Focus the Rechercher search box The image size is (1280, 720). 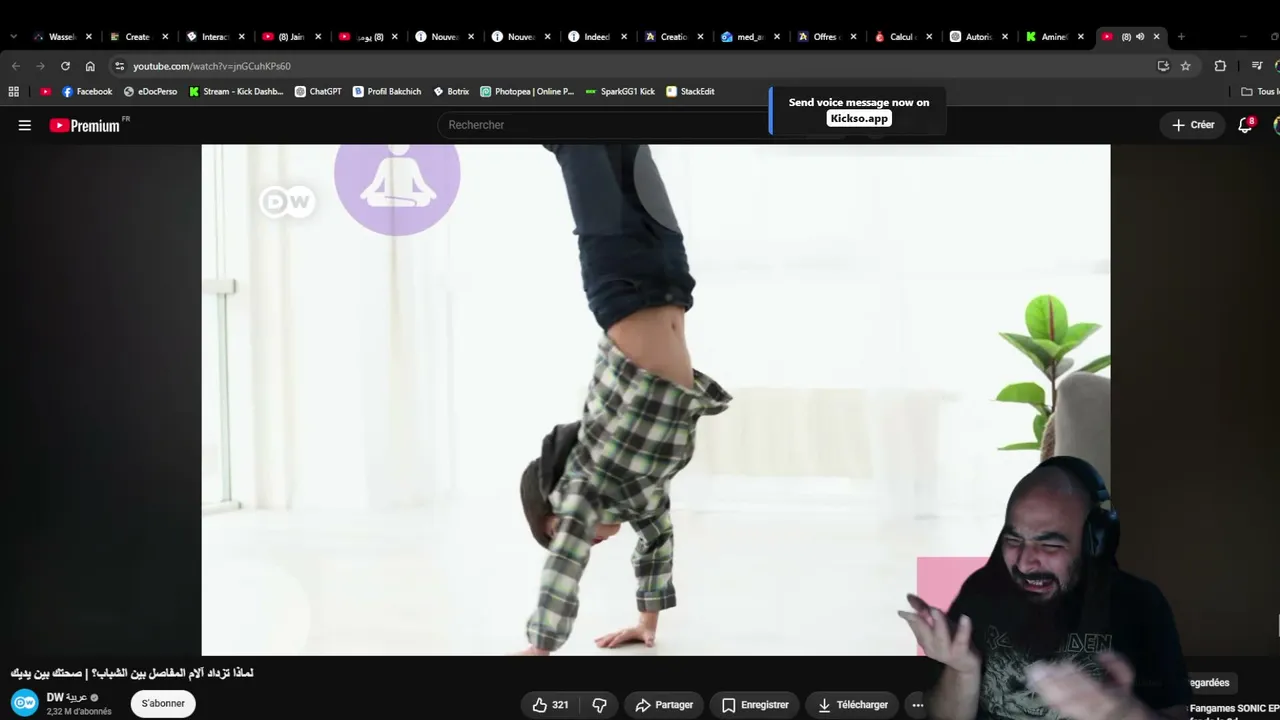pyautogui.click(x=603, y=125)
